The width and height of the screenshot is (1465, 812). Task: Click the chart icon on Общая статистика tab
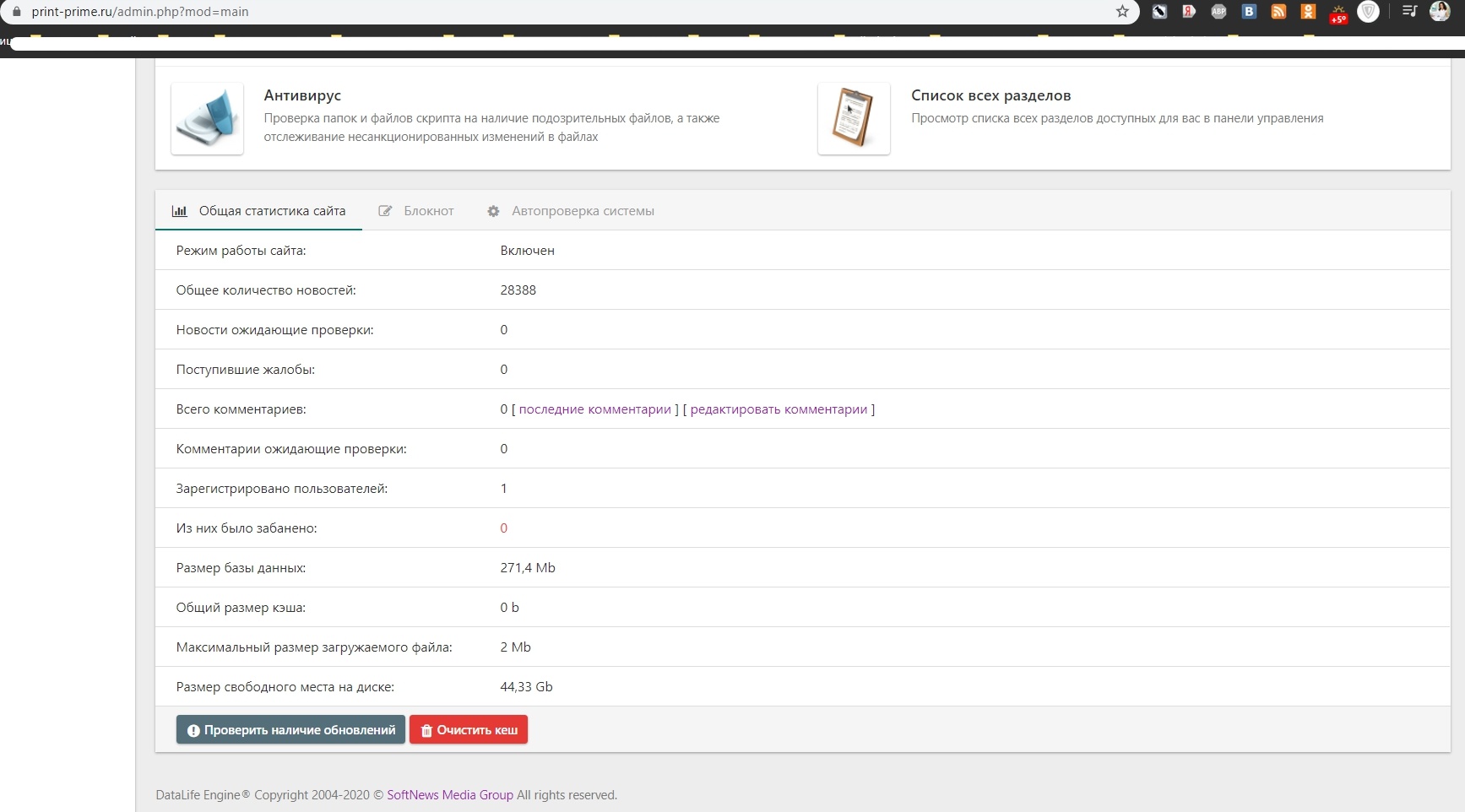coord(180,211)
